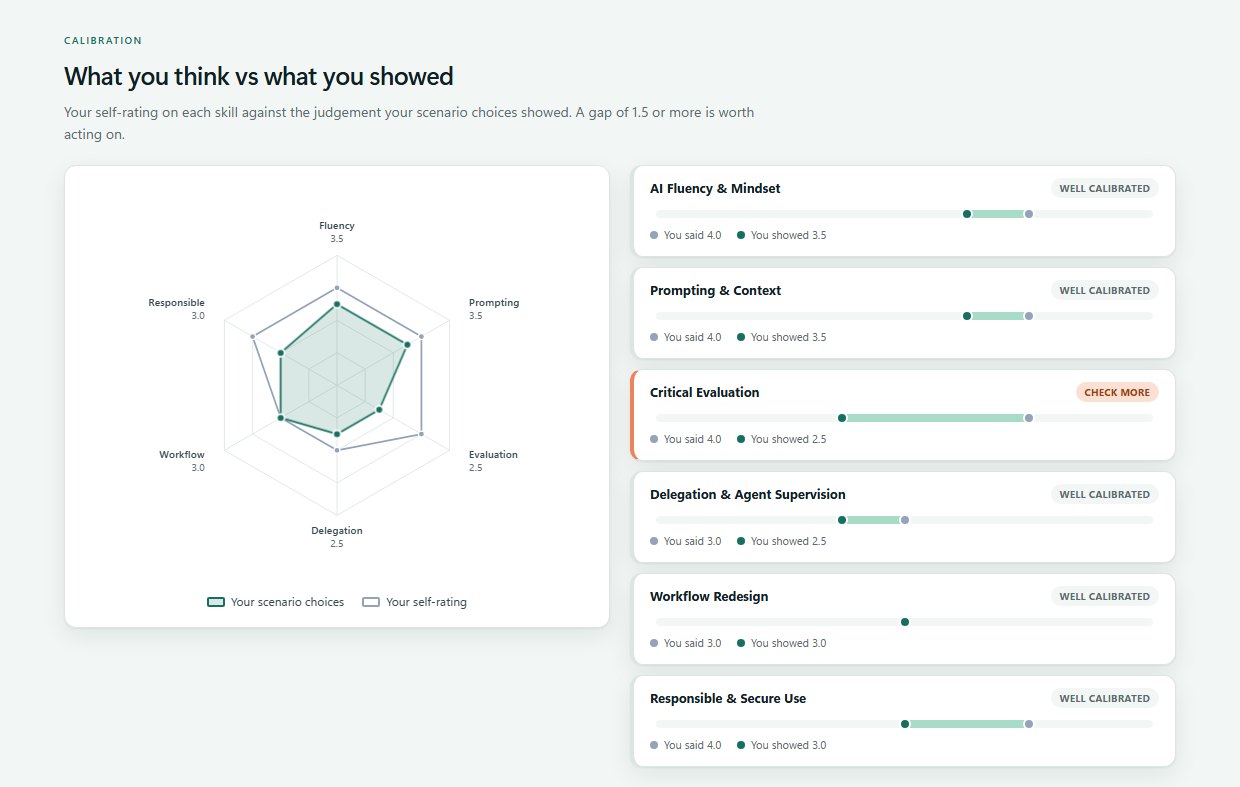Click the Workflow 3.0 radar axis label
Image resolution: width=1240 pixels, height=787 pixels.
(x=182, y=460)
